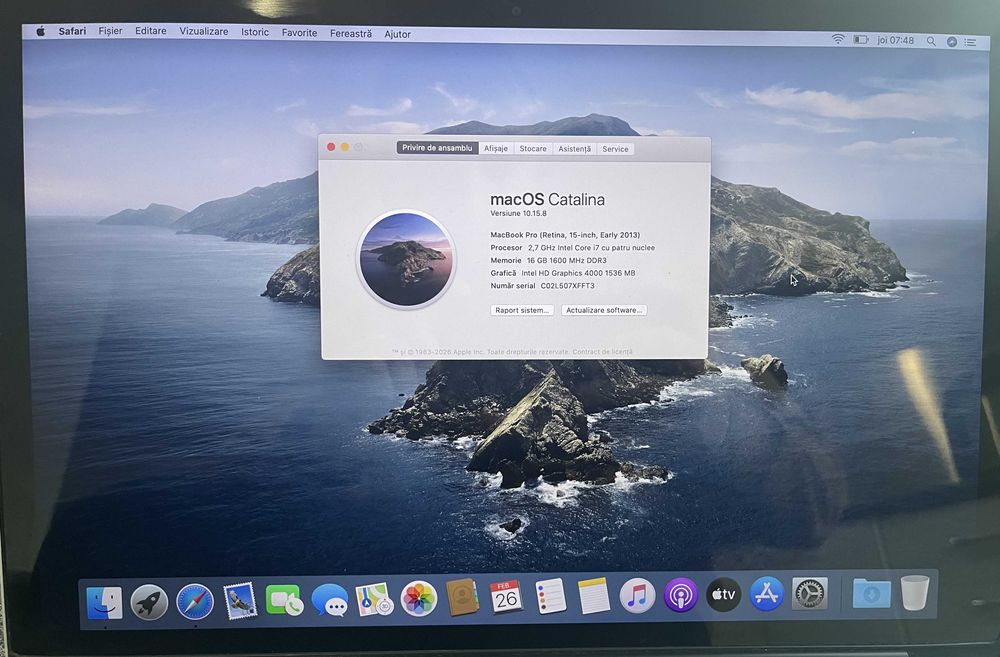This screenshot has width=1000, height=657.
Task: Click the Wi-Fi status icon
Action: 838,40
